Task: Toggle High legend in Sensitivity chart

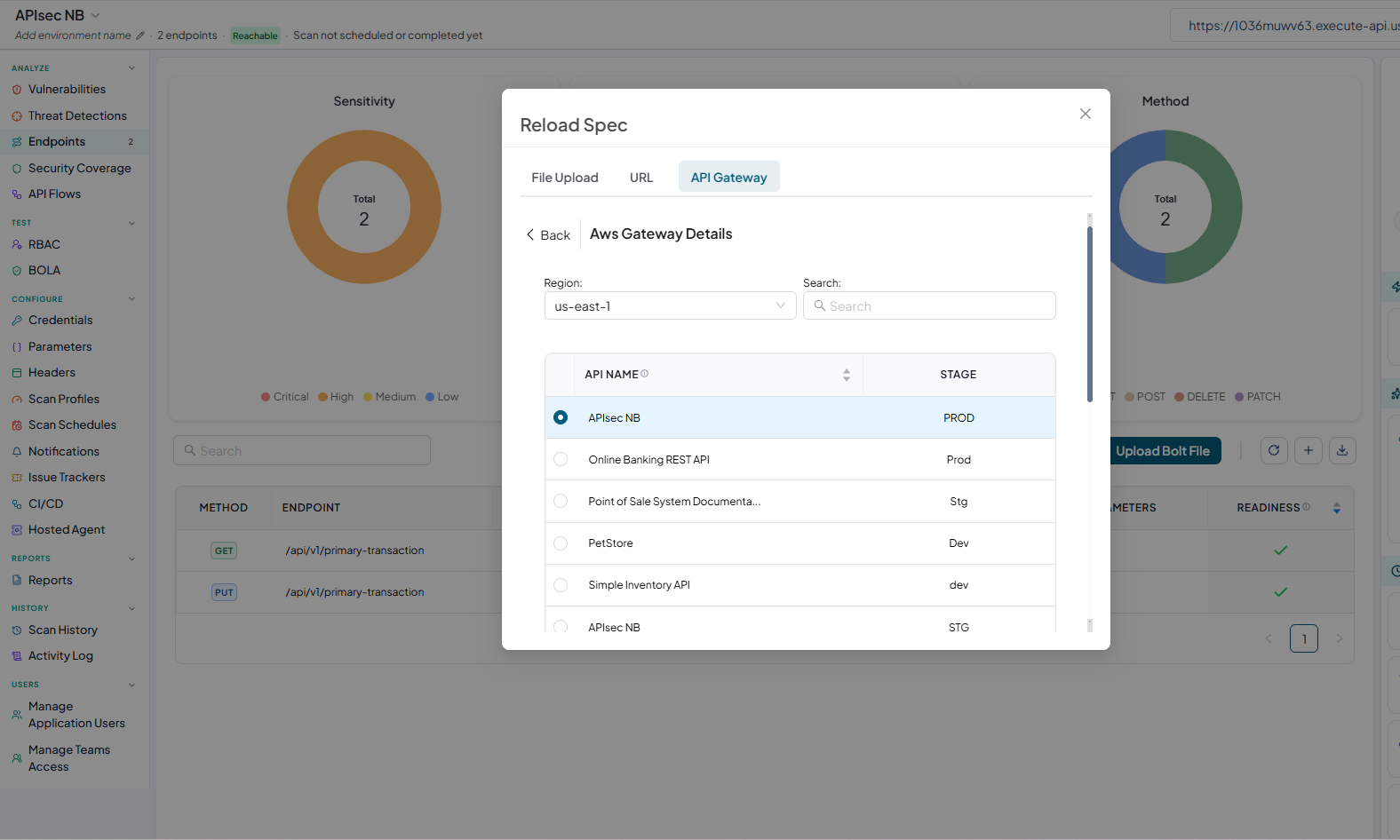Action: coord(336,397)
